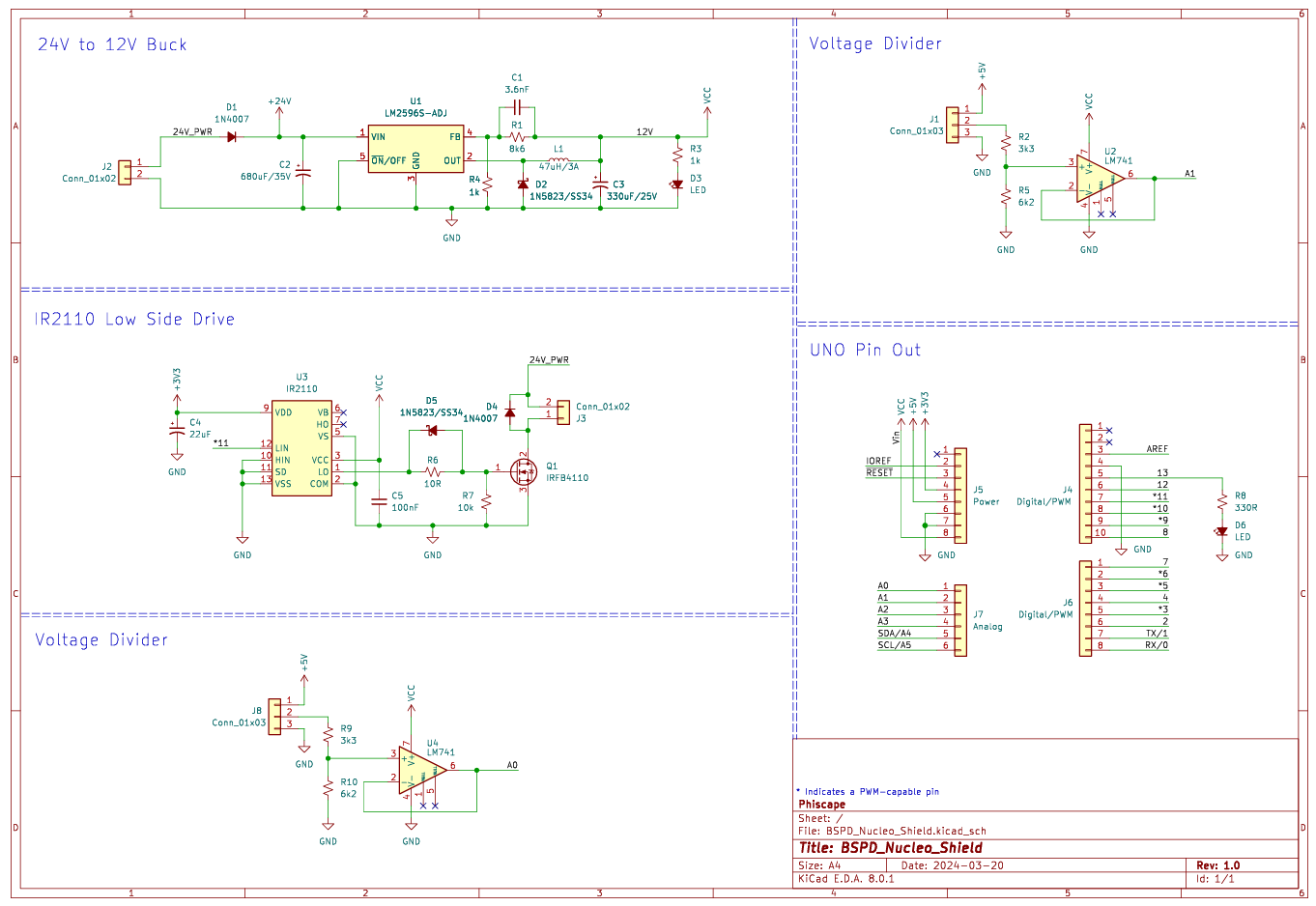The width and height of the screenshot is (1316, 906).
Task: Click the C2 680uF/35V capacitor symbol
Action: [x=303, y=173]
